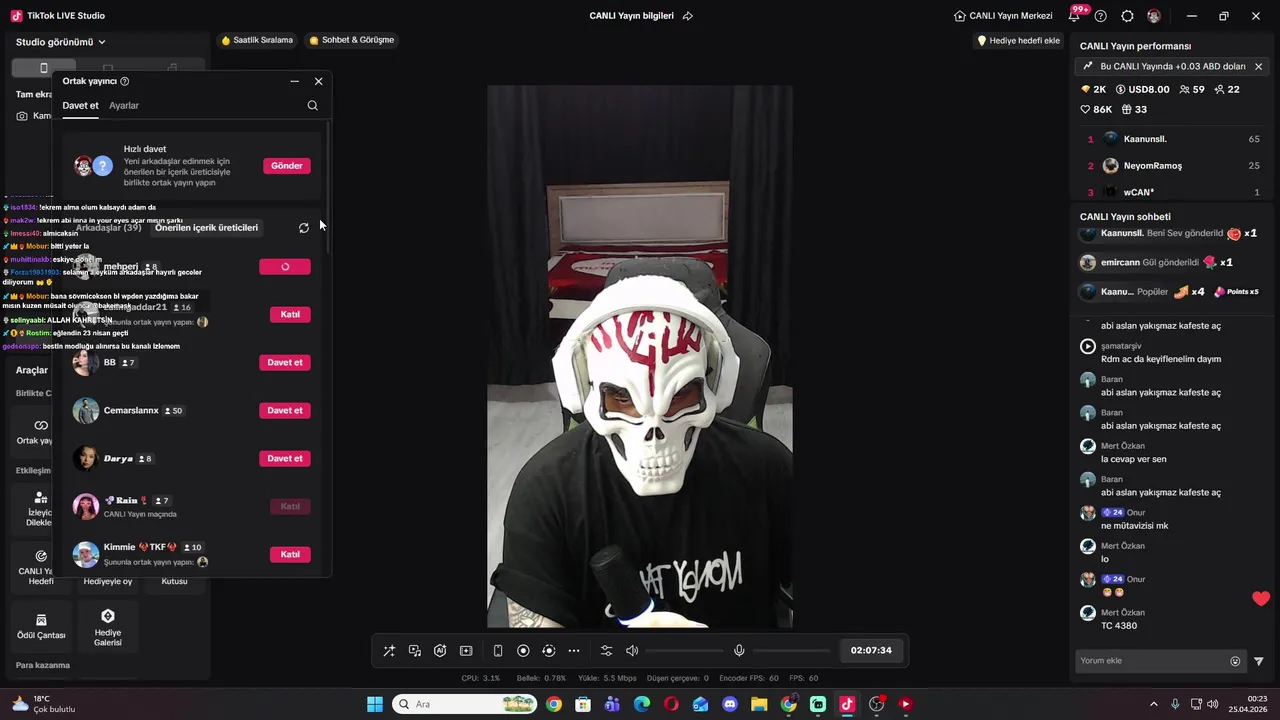Open the emoji picker in comment box
Screen dimensions: 1280x720
1235,661
